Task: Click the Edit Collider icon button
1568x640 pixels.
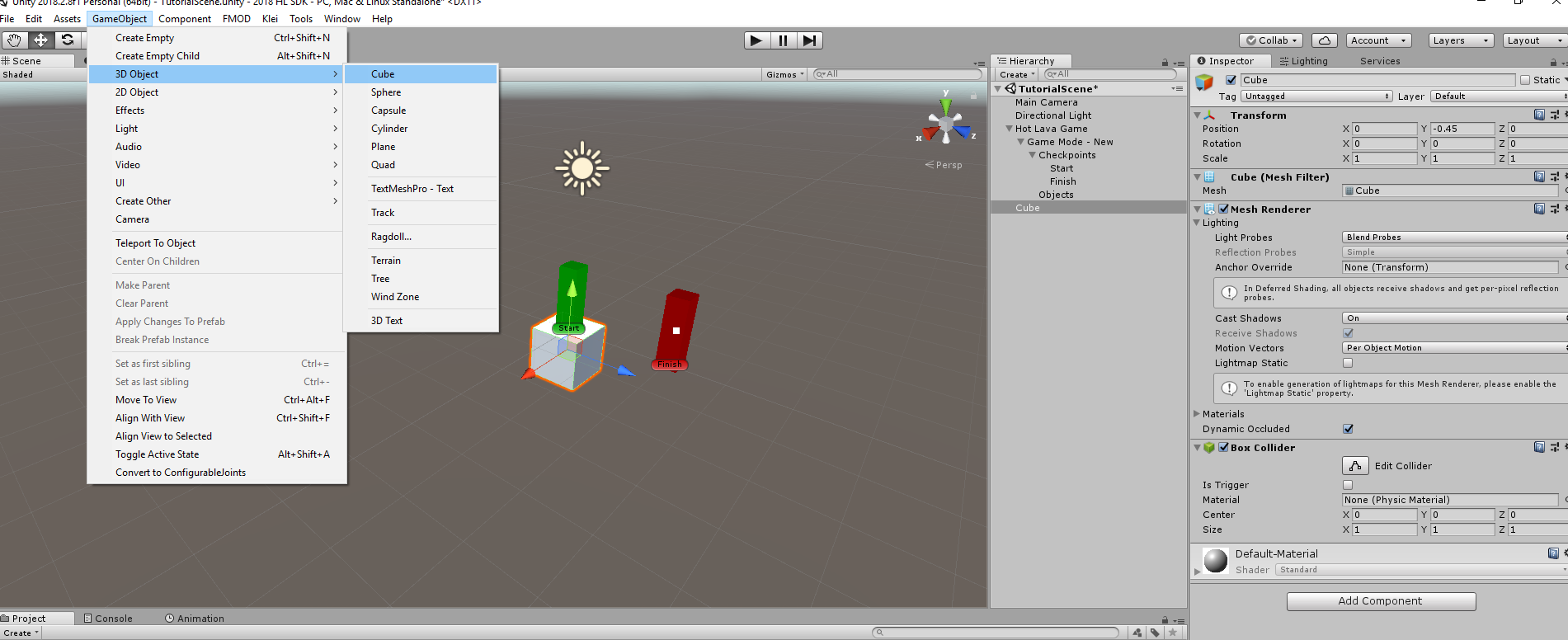Action: (1355, 466)
